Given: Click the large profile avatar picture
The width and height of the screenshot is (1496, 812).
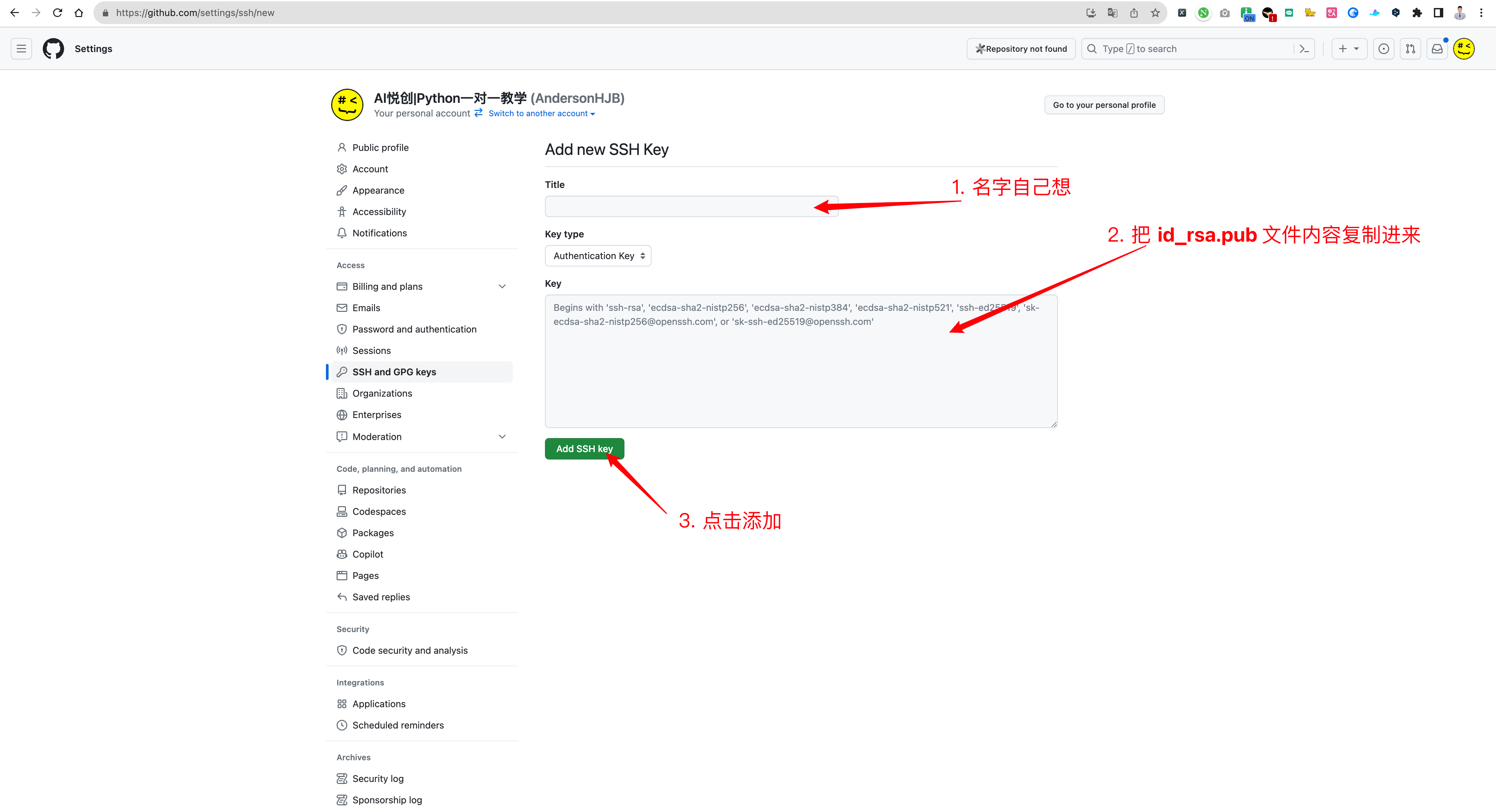Looking at the screenshot, I should point(347,105).
